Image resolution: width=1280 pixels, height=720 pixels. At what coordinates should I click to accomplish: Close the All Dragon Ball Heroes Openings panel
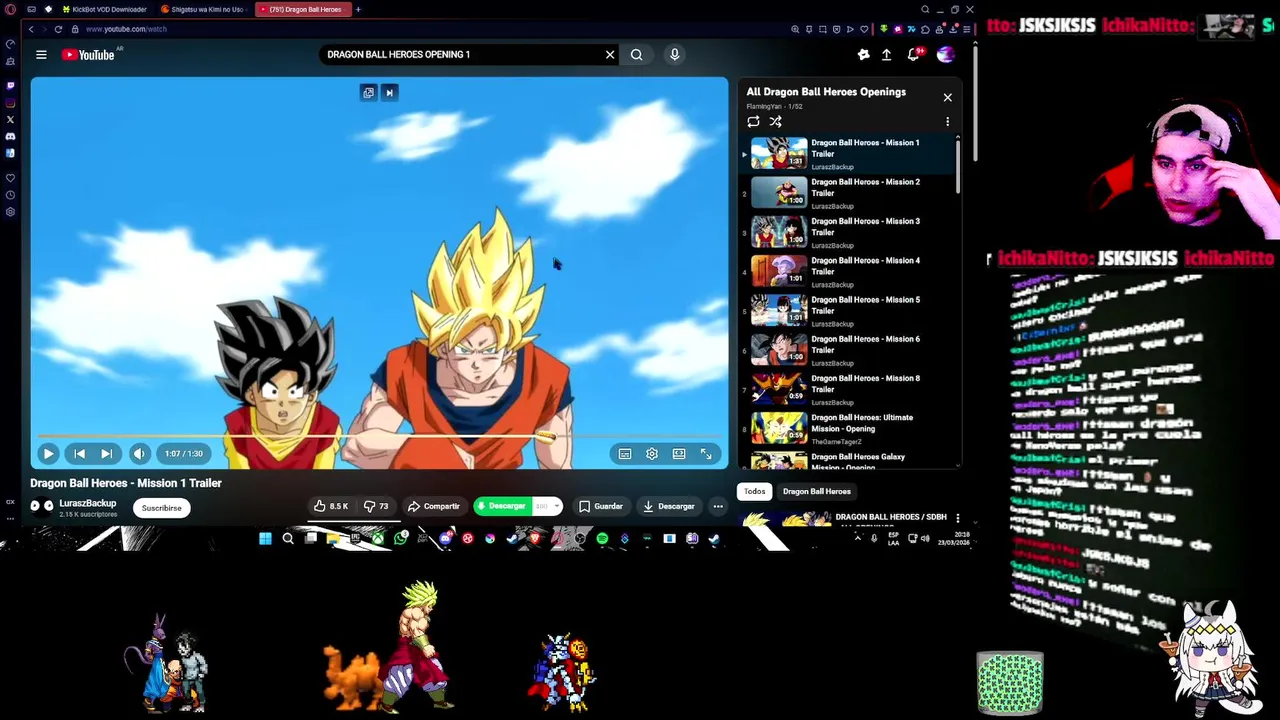click(948, 98)
